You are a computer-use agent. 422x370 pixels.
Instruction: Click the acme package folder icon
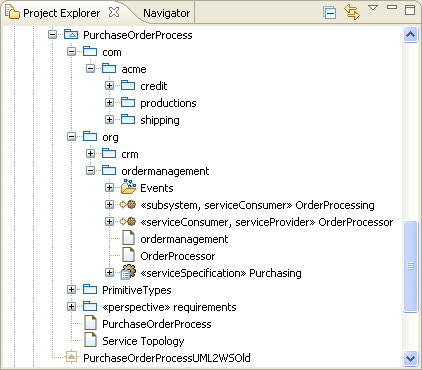(109, 68)
